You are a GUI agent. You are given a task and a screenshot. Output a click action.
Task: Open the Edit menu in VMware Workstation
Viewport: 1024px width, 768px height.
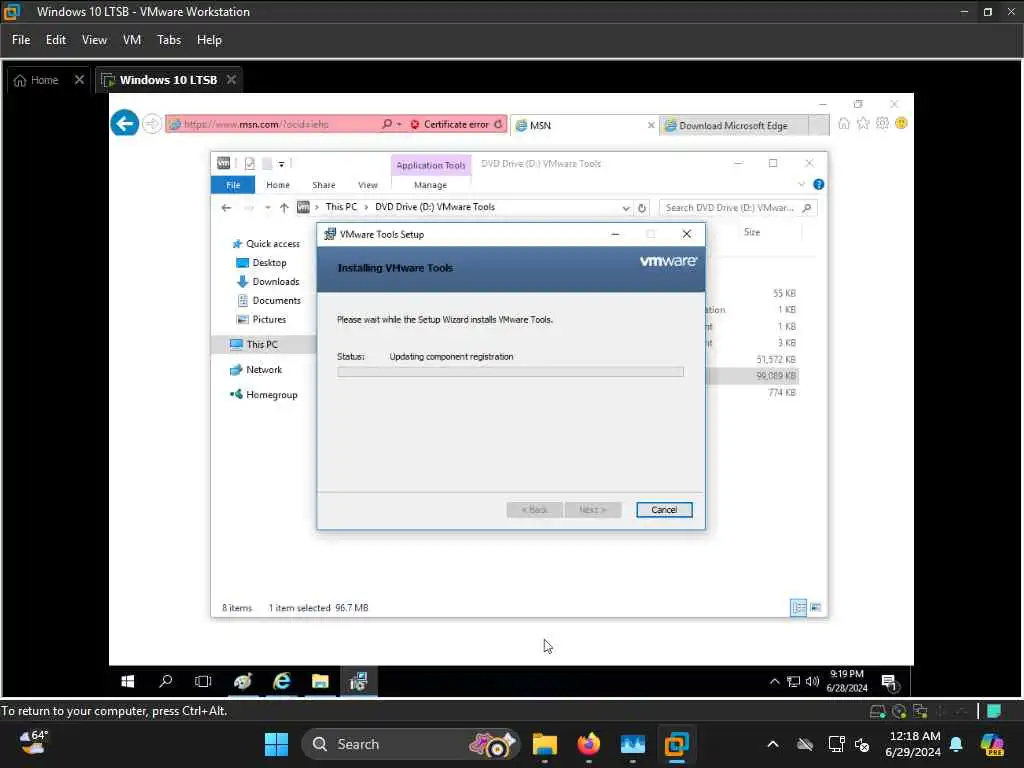[x=56, y=40]
